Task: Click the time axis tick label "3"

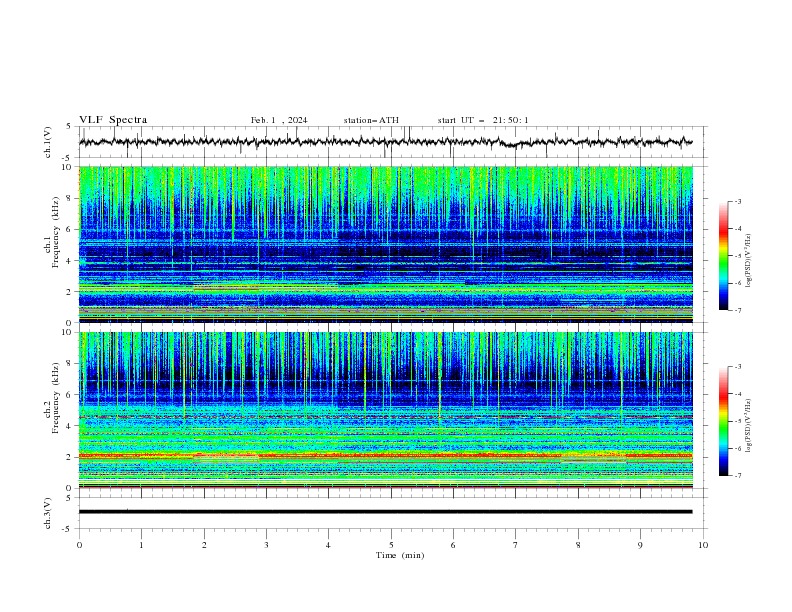Action: [x=266, y=545]
